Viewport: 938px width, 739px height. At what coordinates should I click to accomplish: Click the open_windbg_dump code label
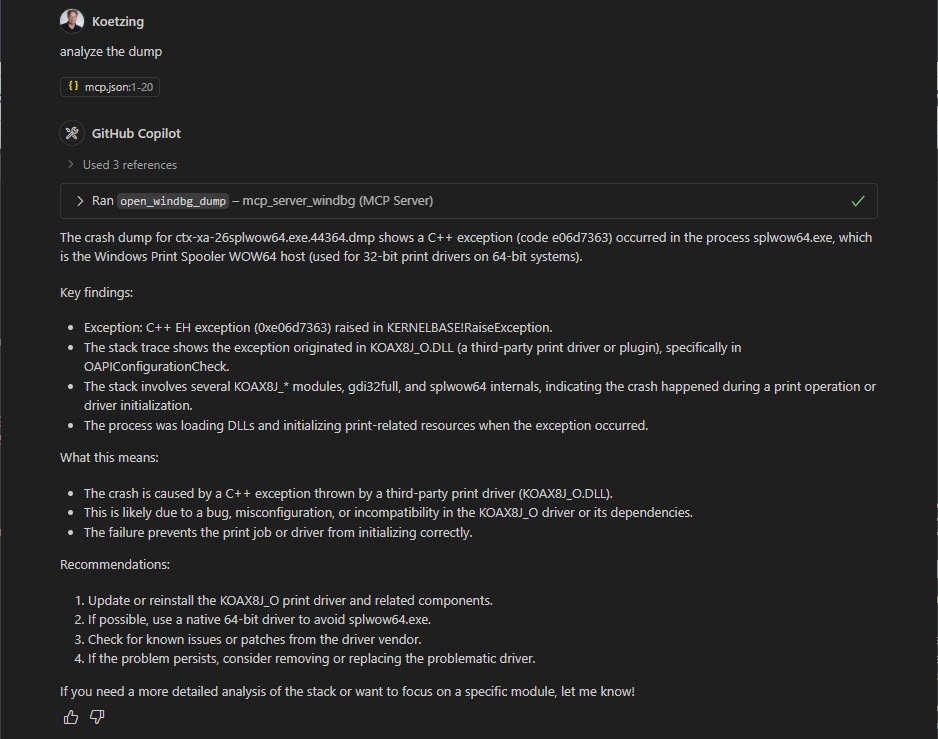pyautogui.click(x=173, y=201)
